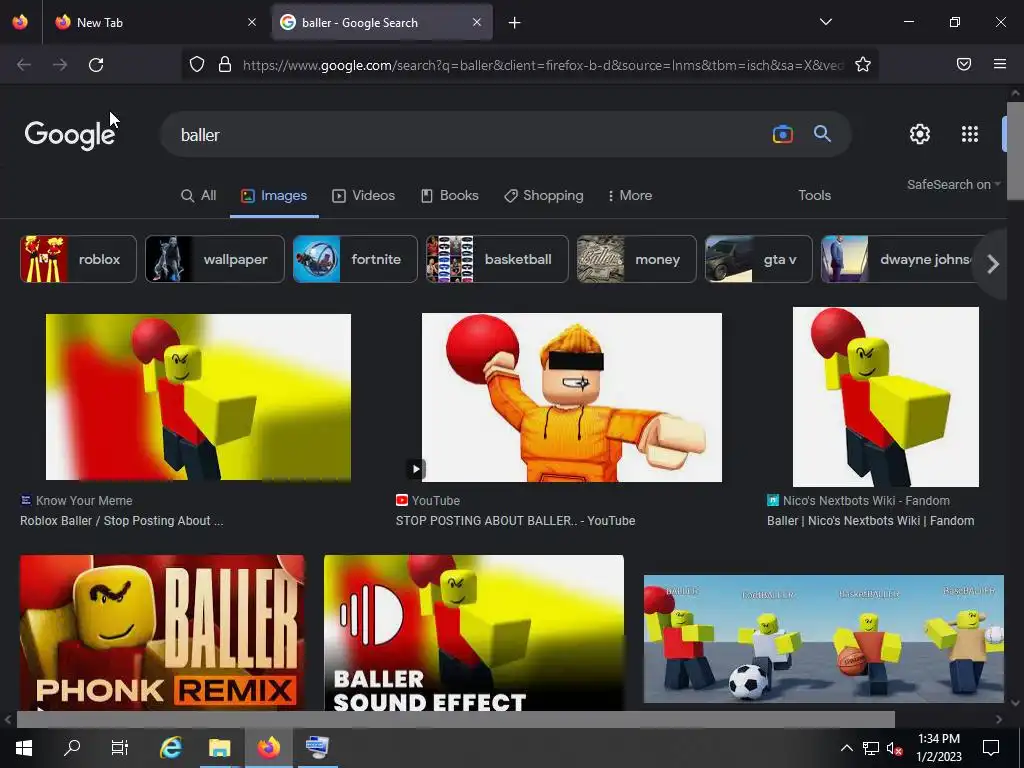Click the scroll-right arrow on horizontal scrollbar

999,719
